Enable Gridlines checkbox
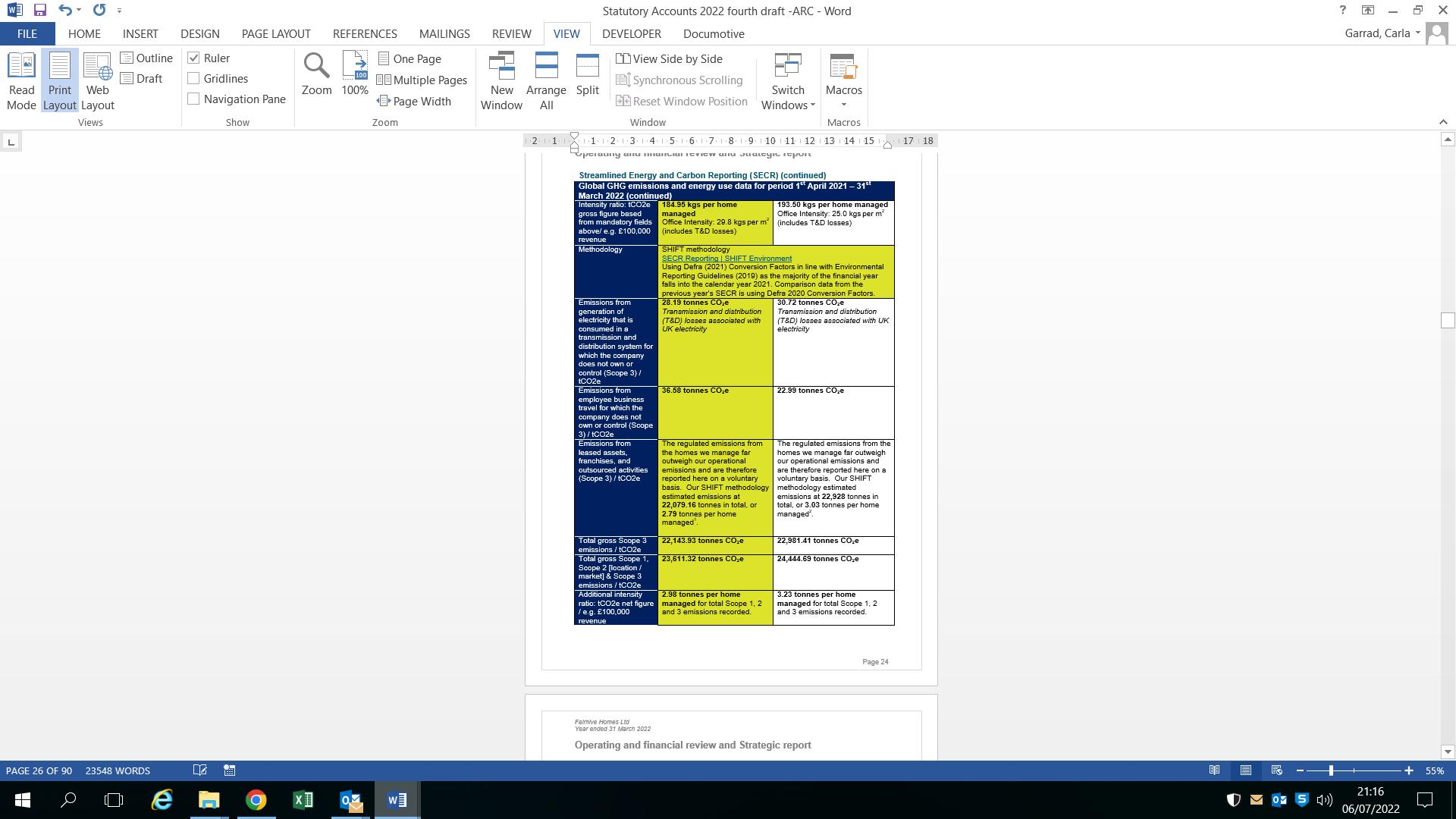The width and height of the screenshot is (1456, 819). point(194,79)
